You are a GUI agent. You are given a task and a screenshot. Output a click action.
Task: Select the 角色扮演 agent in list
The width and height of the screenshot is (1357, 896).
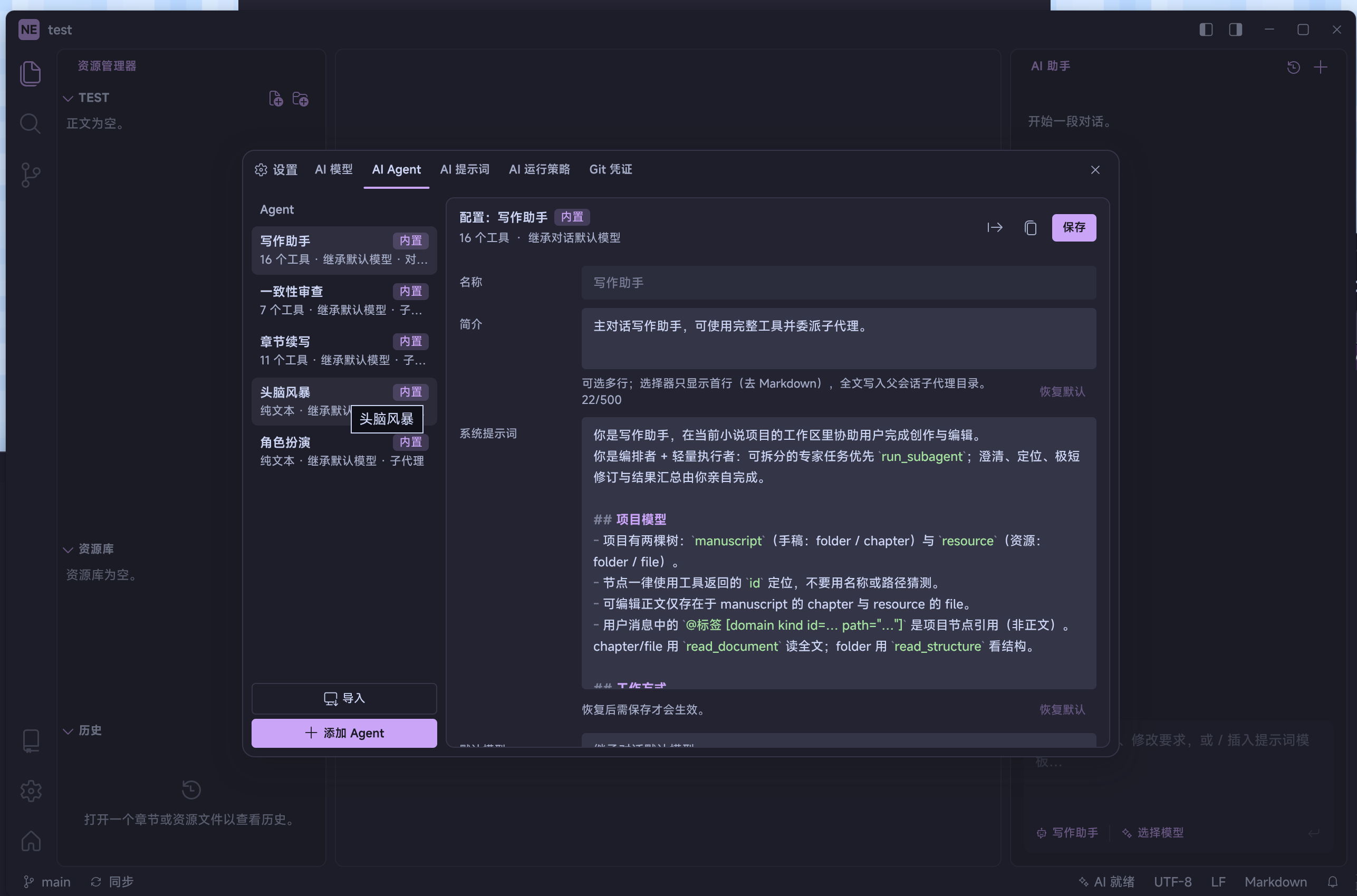344,451
